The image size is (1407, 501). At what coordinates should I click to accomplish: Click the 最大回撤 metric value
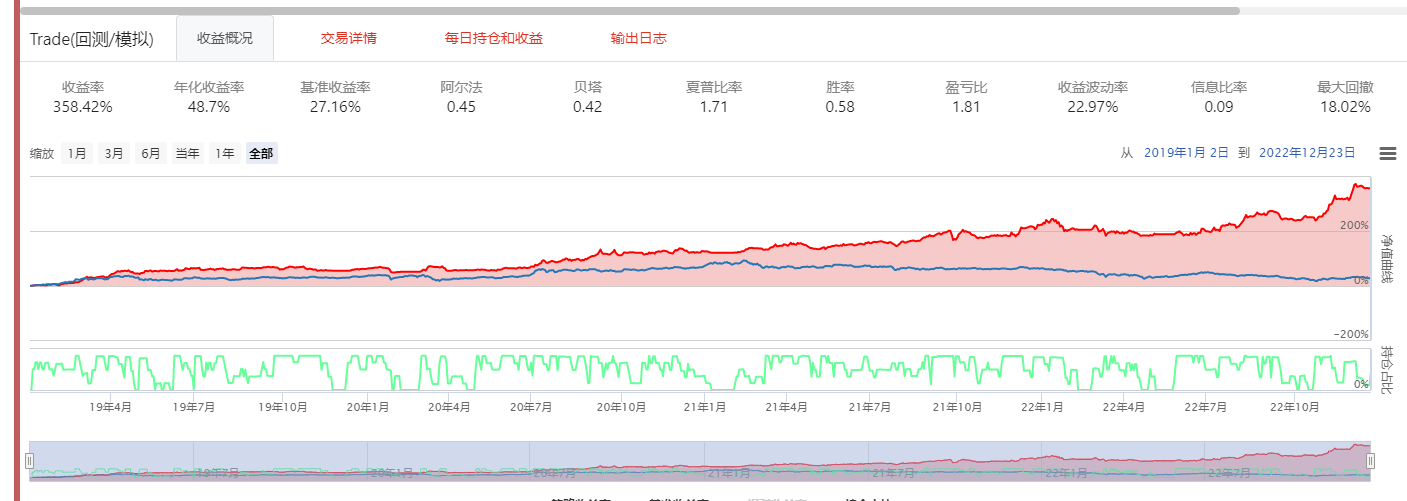pos(1344,107)
